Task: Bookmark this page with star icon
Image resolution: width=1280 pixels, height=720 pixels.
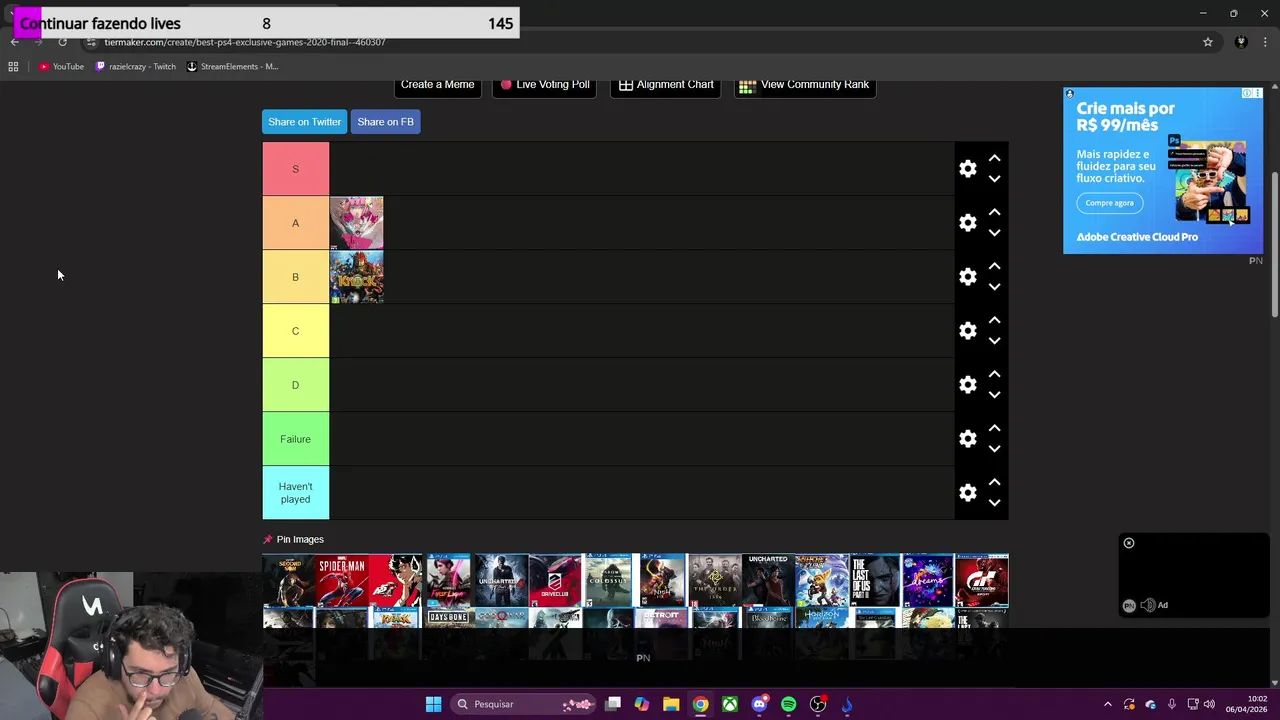Action: click(1208, 42)
